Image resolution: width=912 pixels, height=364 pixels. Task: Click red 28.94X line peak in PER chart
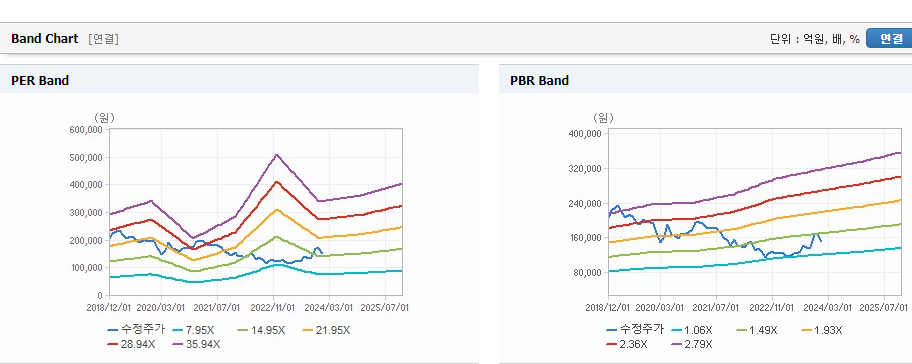(x=276, y=182)
